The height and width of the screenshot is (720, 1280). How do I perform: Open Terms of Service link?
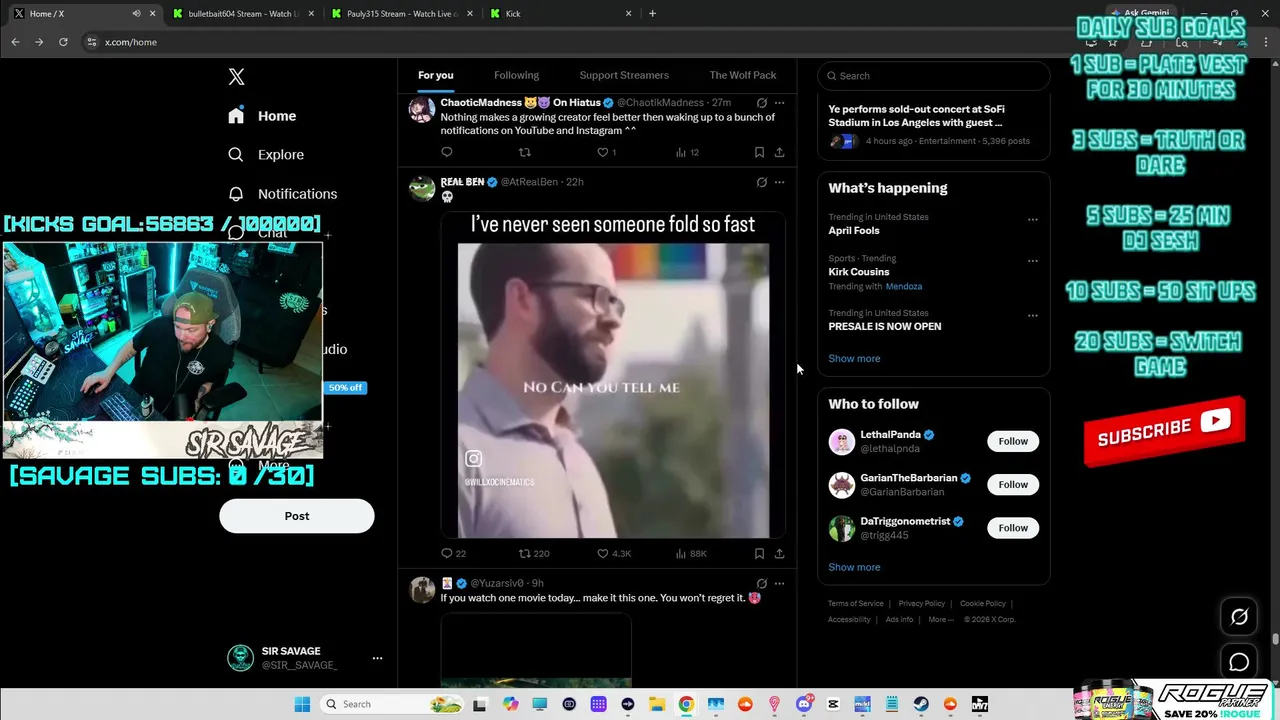coord(856,604)
